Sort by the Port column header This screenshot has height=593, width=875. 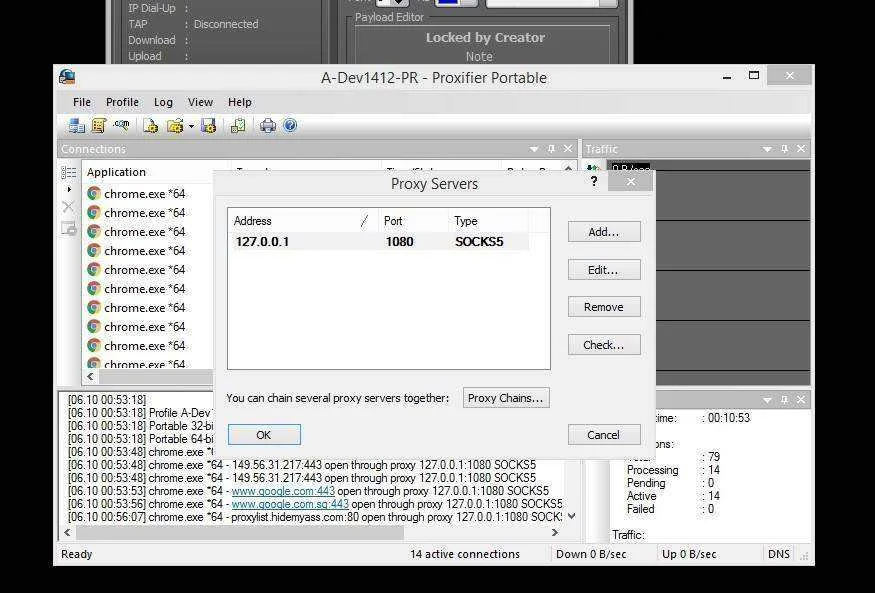pyautogui.click(x=414, y=221)
